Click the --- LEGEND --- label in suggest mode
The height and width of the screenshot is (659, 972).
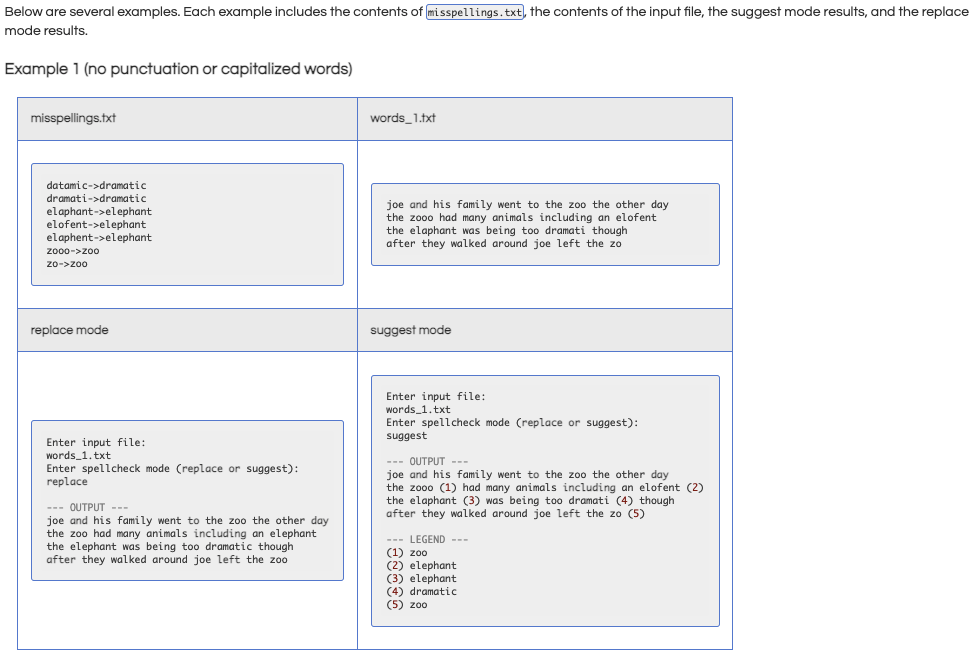click(426, 539)
